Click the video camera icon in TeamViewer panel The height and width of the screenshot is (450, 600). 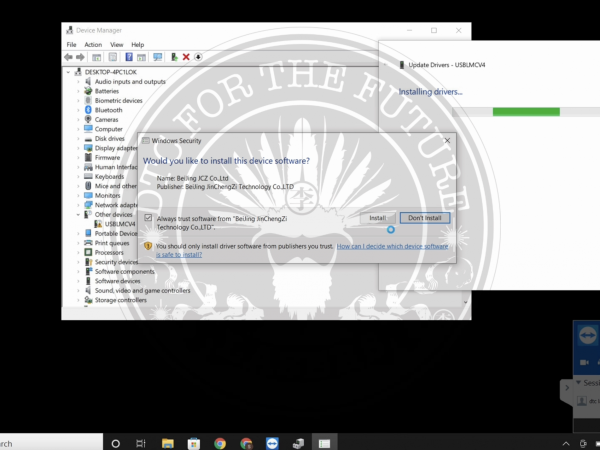coord(584,362)
